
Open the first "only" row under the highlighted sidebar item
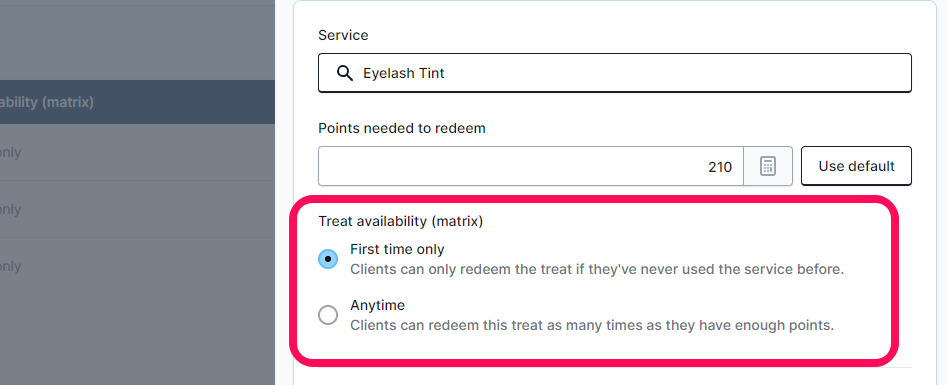coord(137,152)
